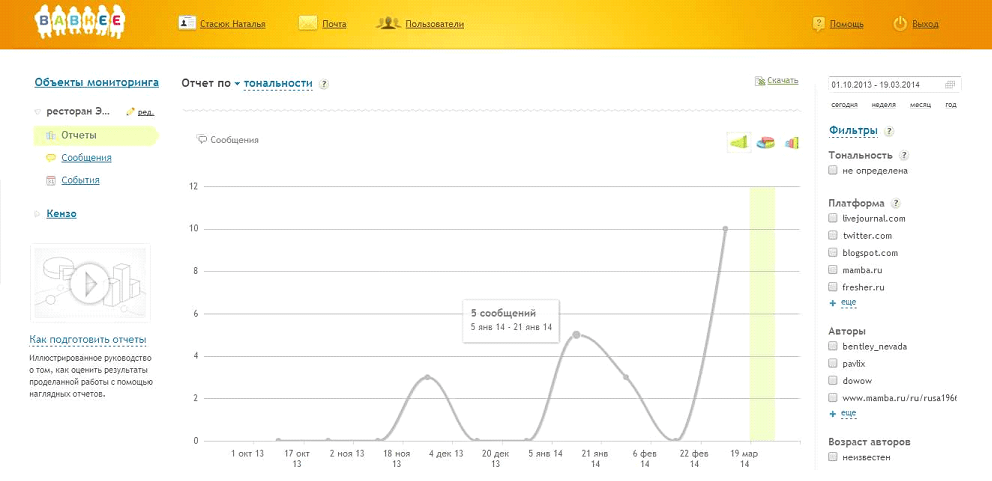Click the help question icon next to Фильтры
The image size is (992, 481).
889,131
